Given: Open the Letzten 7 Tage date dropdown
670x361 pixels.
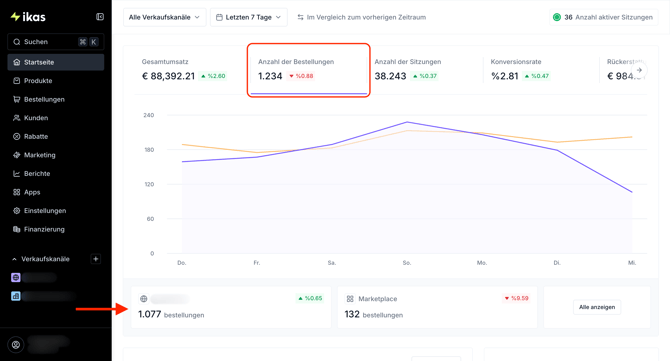Looking at the screenshot, I should (248, 18).
